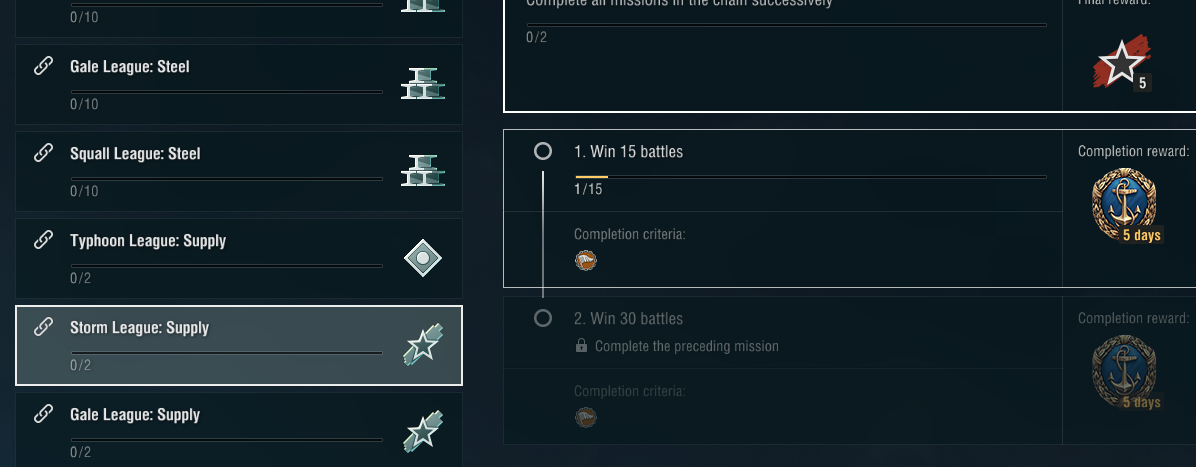This screenshot has width=1196, height=467.
Task: Click the chain link icon of Storm League: Supply
Action: point(43,327)
